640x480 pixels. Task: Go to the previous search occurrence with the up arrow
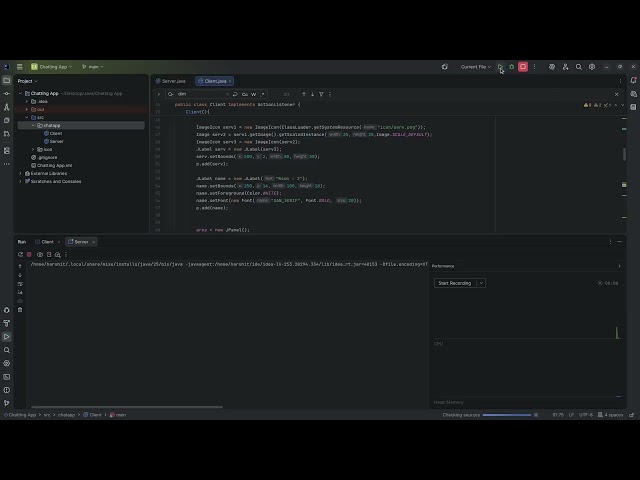pos(304,94)
